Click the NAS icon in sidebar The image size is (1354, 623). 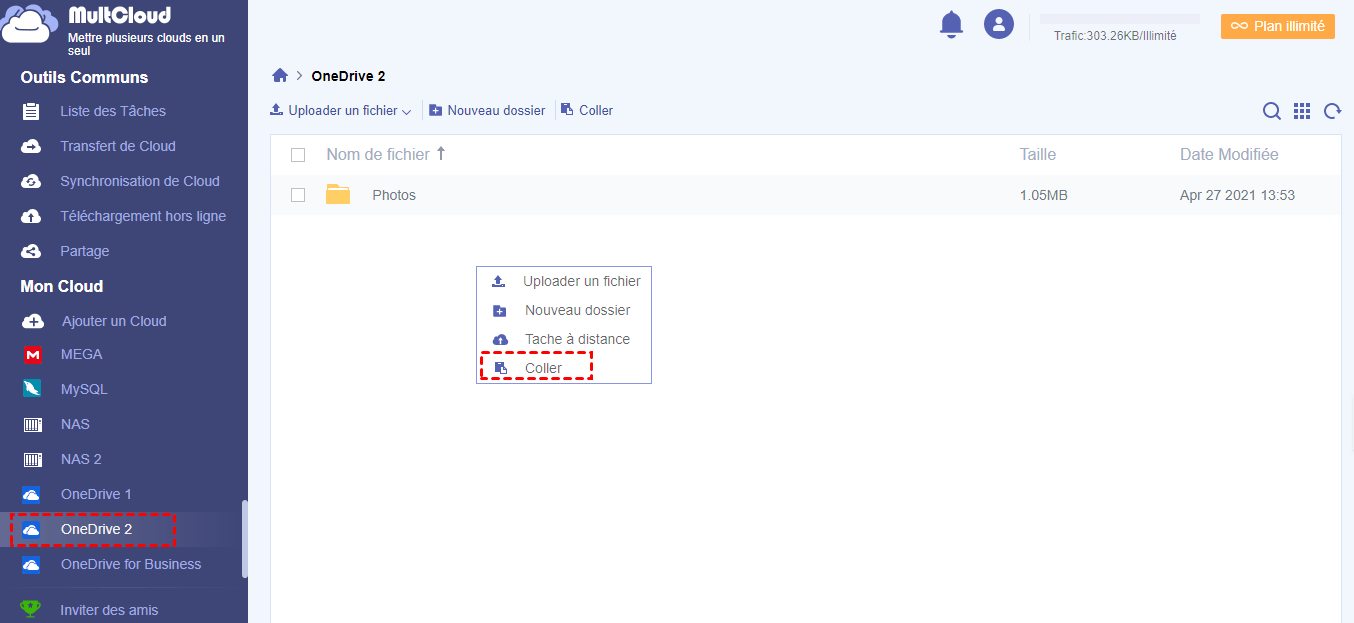point(33,425)
